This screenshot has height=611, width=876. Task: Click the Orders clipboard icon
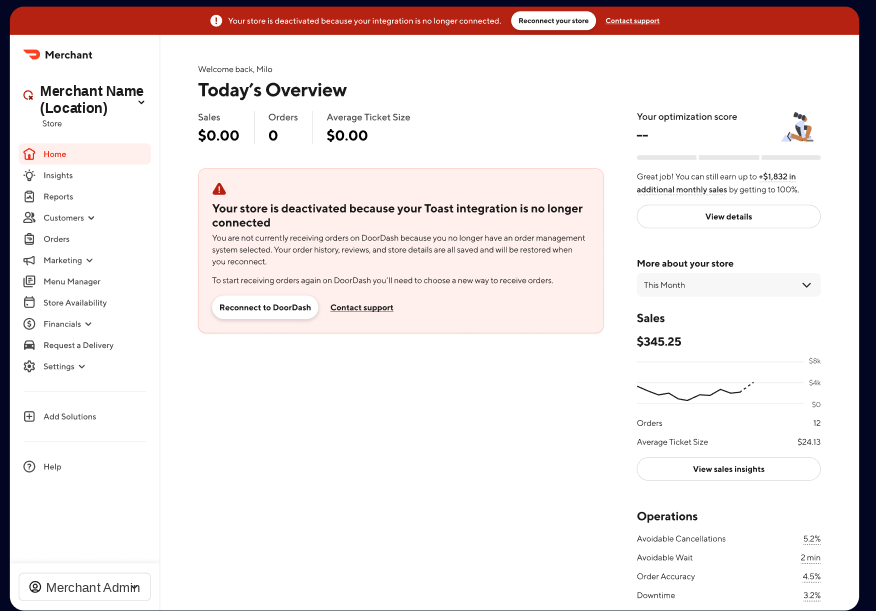pos(30,239)
